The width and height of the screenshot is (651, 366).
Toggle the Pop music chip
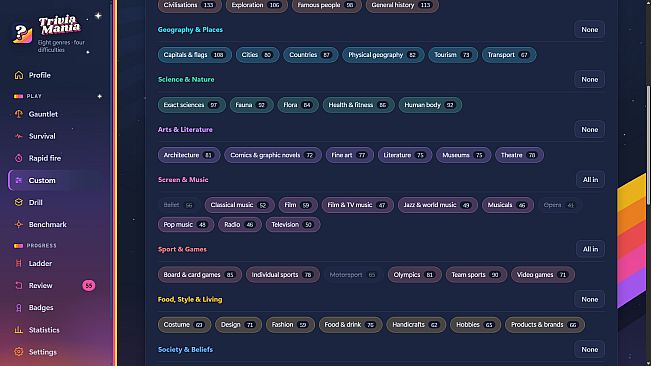(186, 224)
